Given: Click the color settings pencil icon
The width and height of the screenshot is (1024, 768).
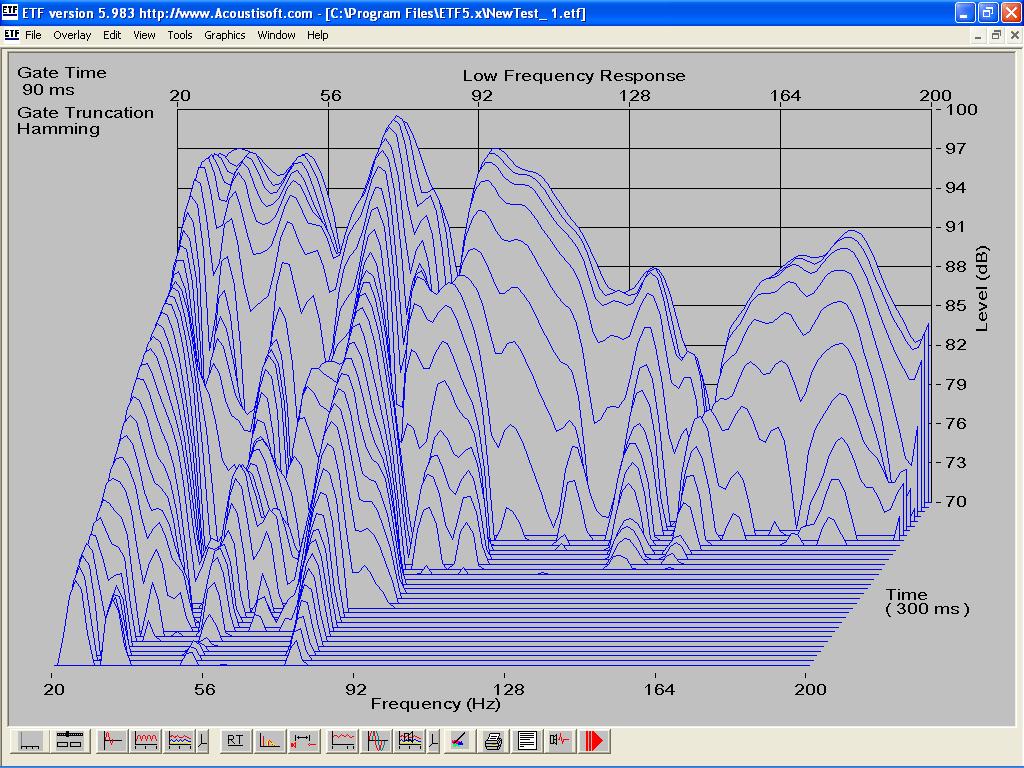Looking at the screenshot, I should [458, 741].
